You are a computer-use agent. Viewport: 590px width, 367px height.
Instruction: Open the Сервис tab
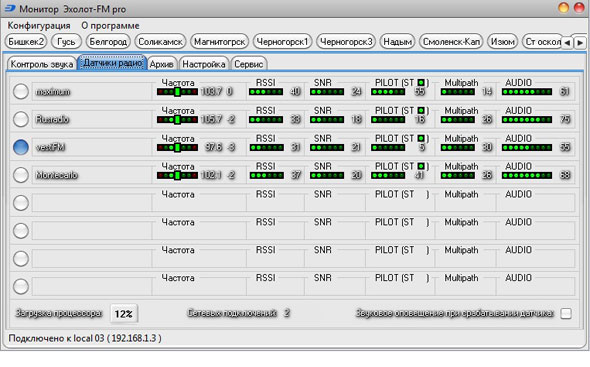[x=249, y=64]
